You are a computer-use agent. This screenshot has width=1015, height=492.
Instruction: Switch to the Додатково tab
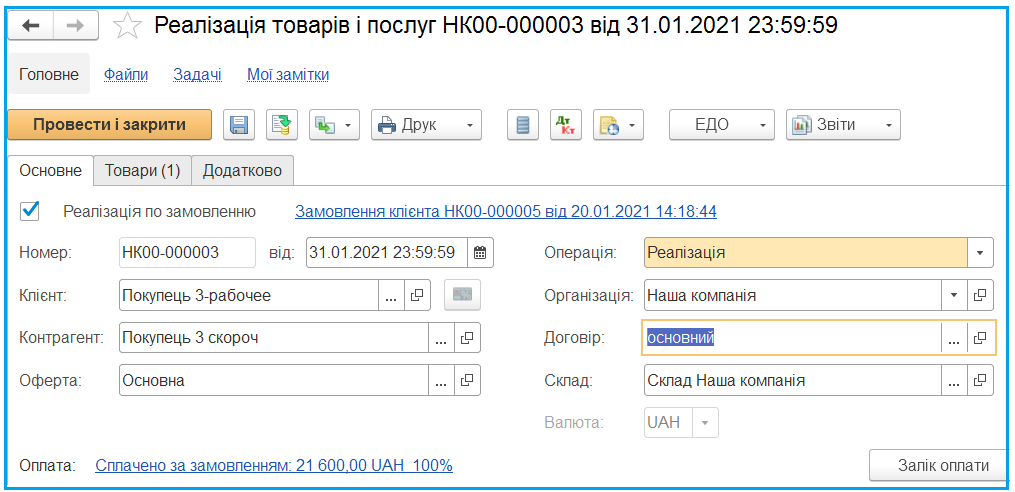[242, 171]
